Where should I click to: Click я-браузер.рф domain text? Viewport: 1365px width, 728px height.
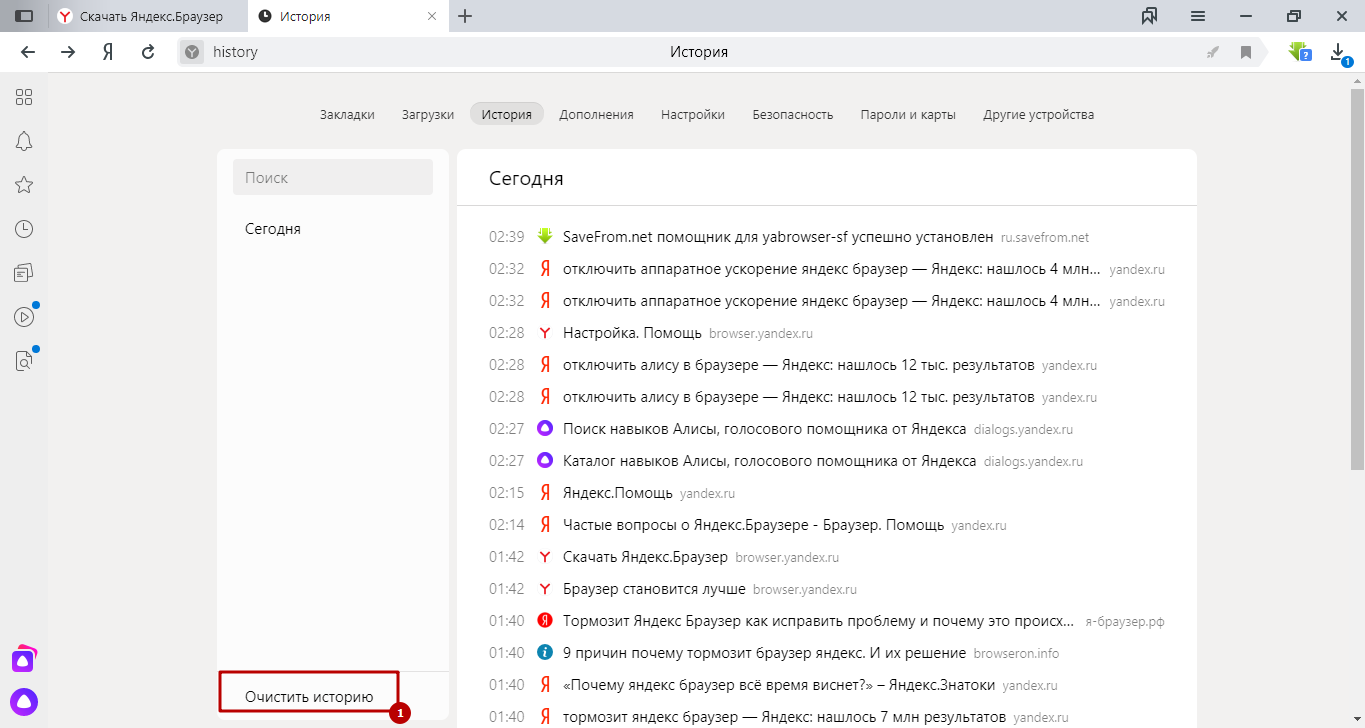(x=1125, y=622)
